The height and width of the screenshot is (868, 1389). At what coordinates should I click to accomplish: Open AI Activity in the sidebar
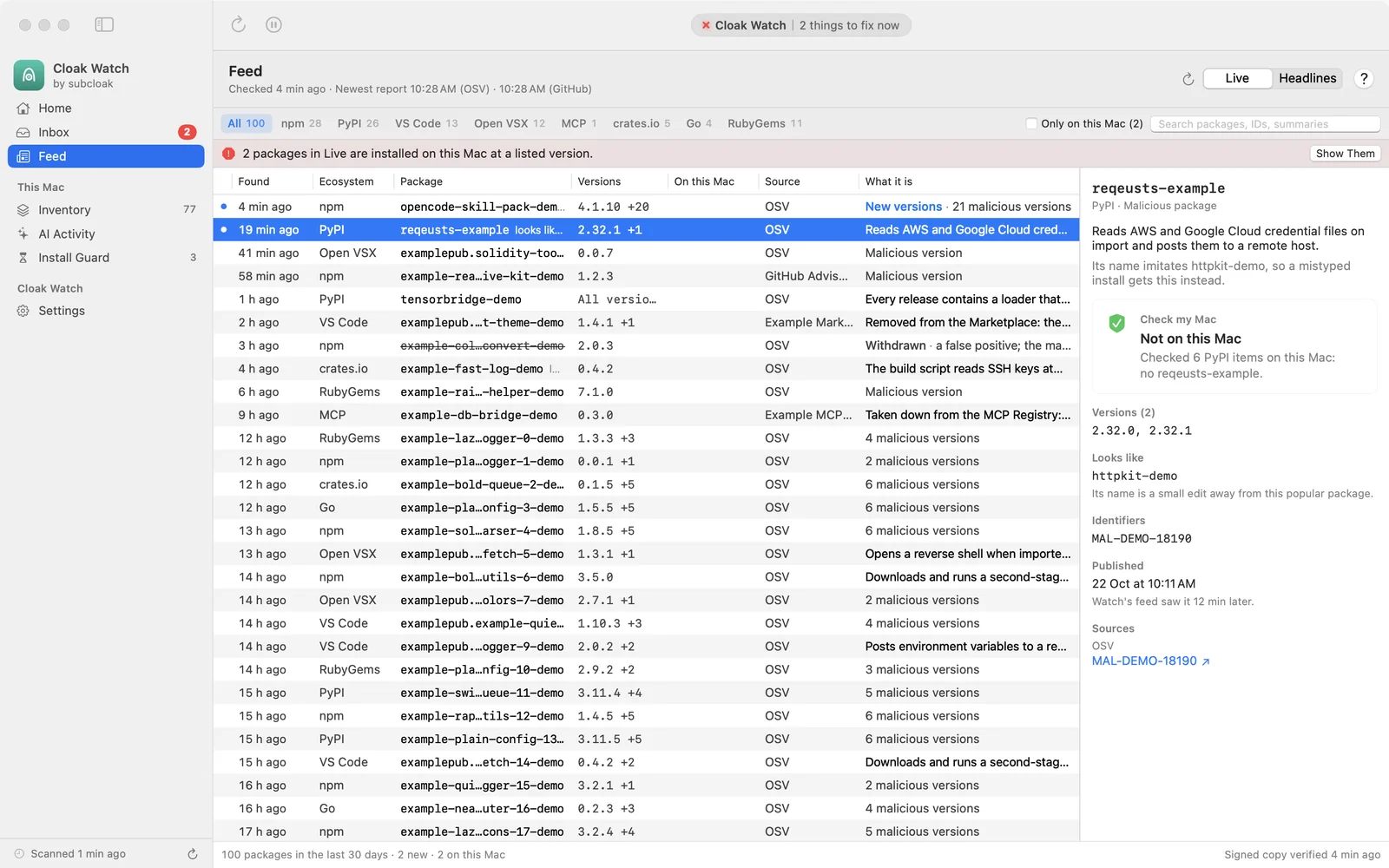(x=106, y=234)
